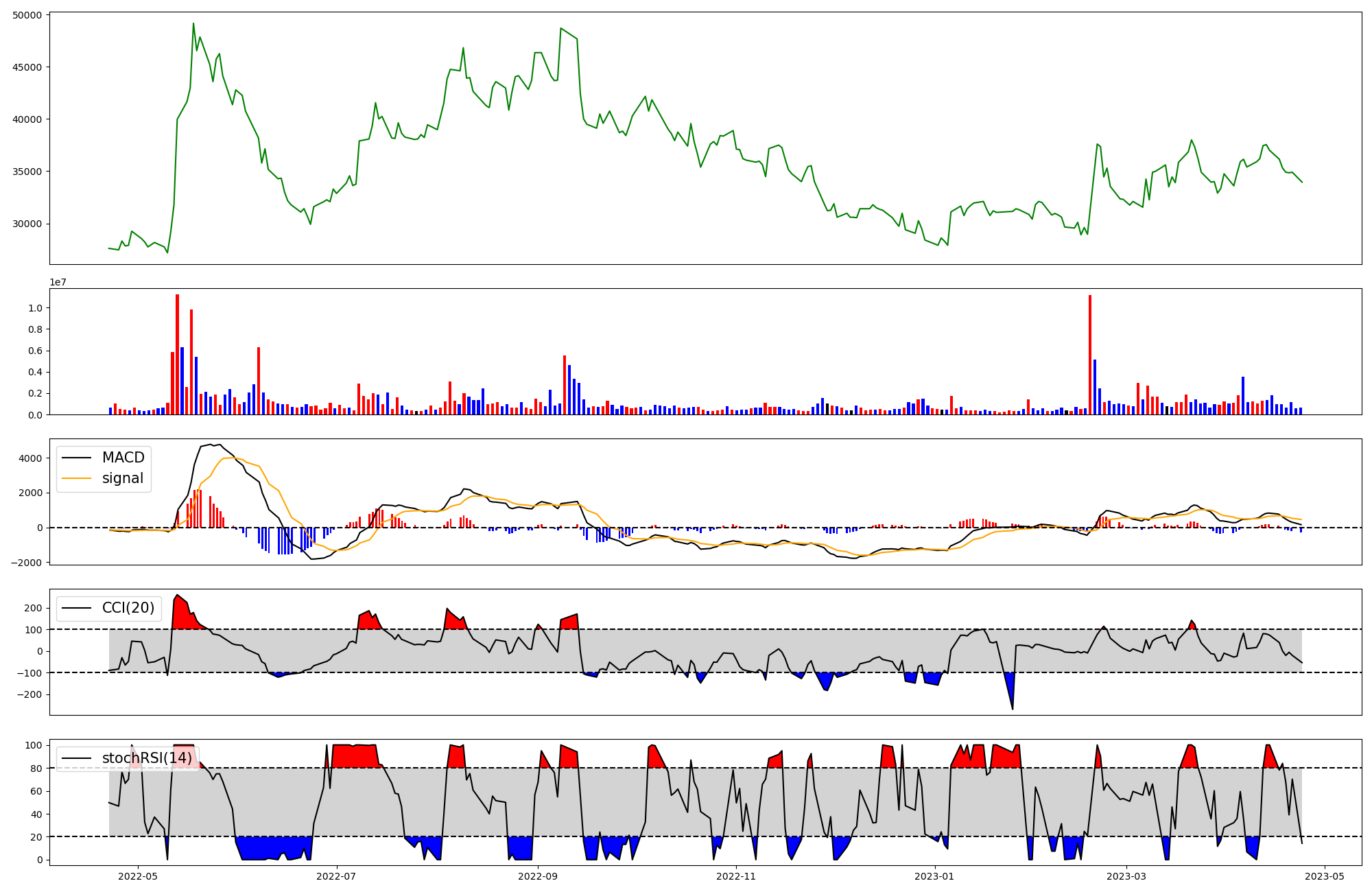This screenshot has width=1372, height=892.
Task: Click the orange signal line legend swatch
Action: click(76, 478)
